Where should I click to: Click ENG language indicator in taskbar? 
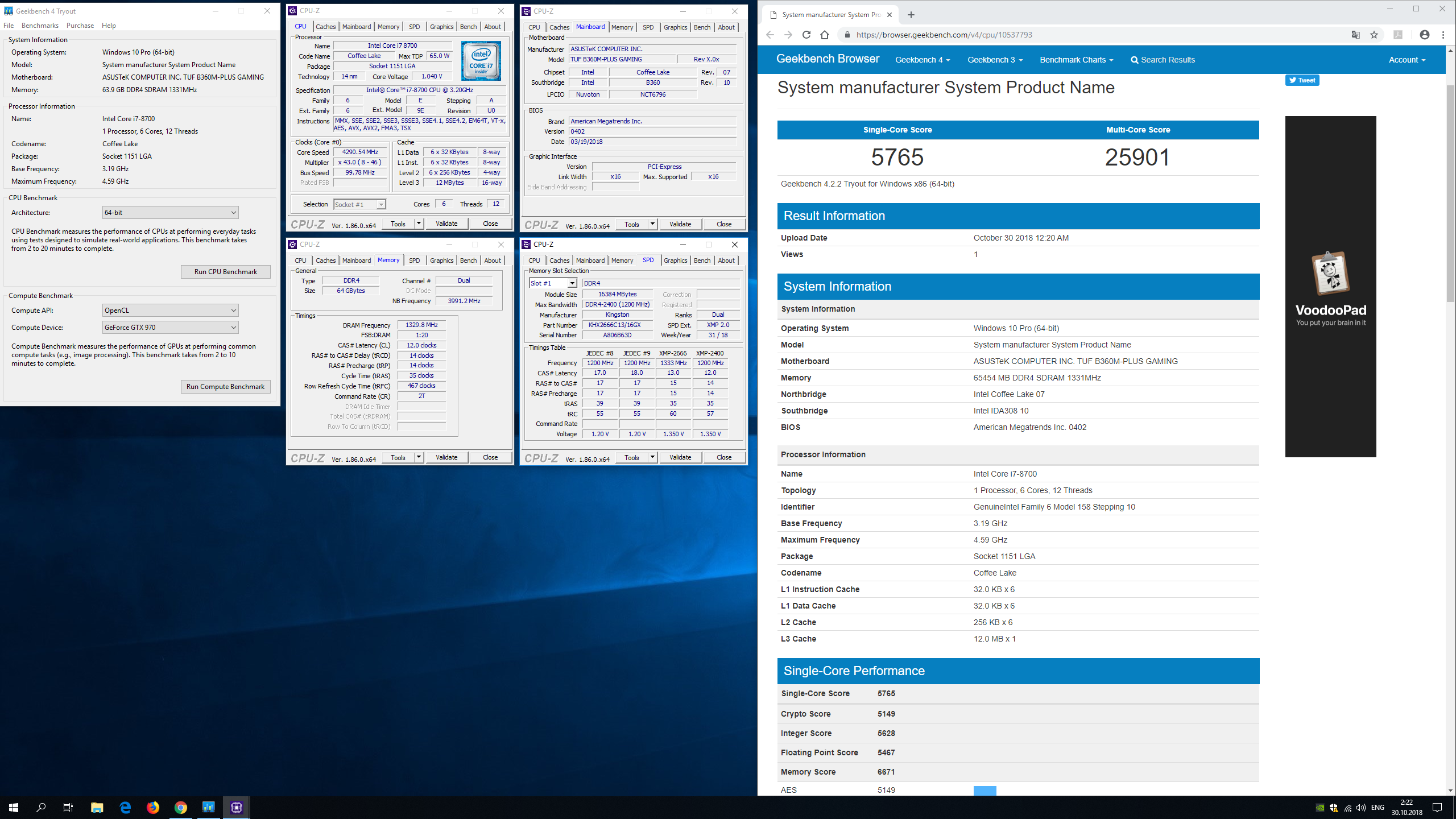pos(1378,808)
